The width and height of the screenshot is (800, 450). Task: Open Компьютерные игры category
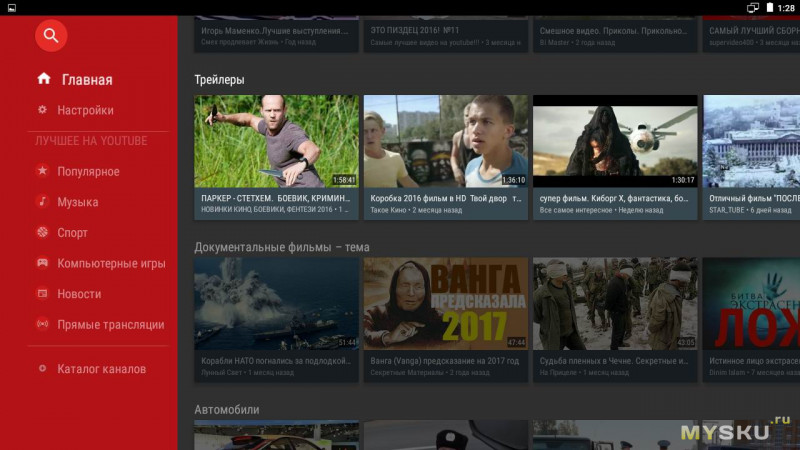(x=111, y=263)
